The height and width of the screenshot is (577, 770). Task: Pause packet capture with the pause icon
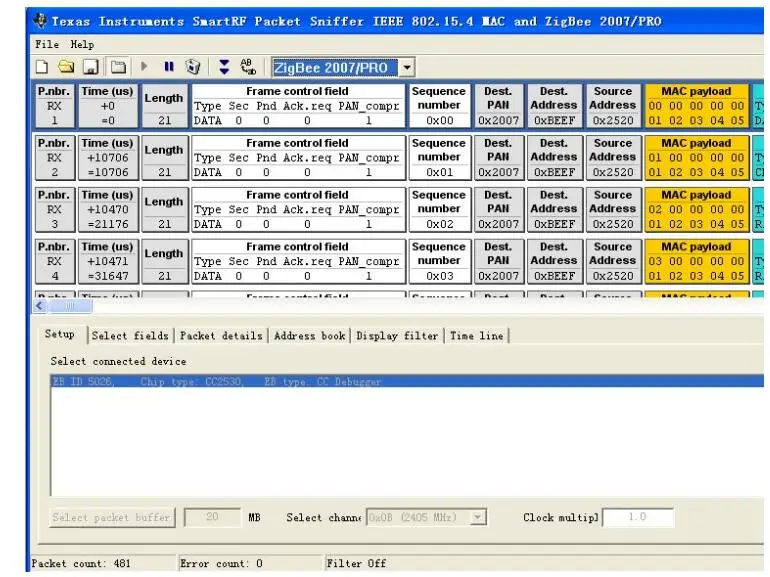[x=169, y=66]
